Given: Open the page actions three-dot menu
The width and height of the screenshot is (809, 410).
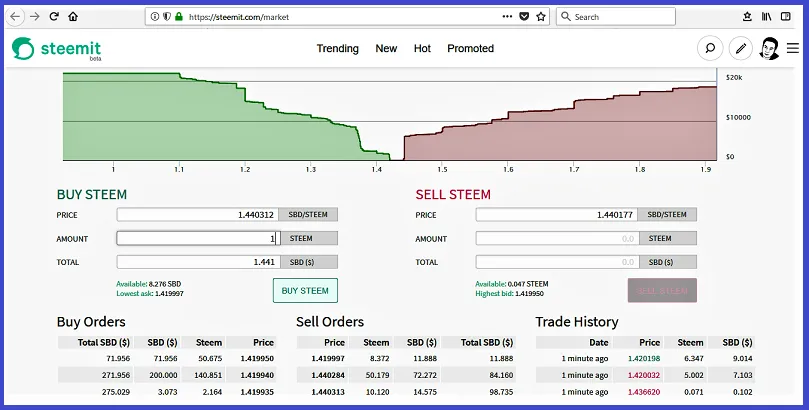Looking at the screenshot, I should 507,17.
